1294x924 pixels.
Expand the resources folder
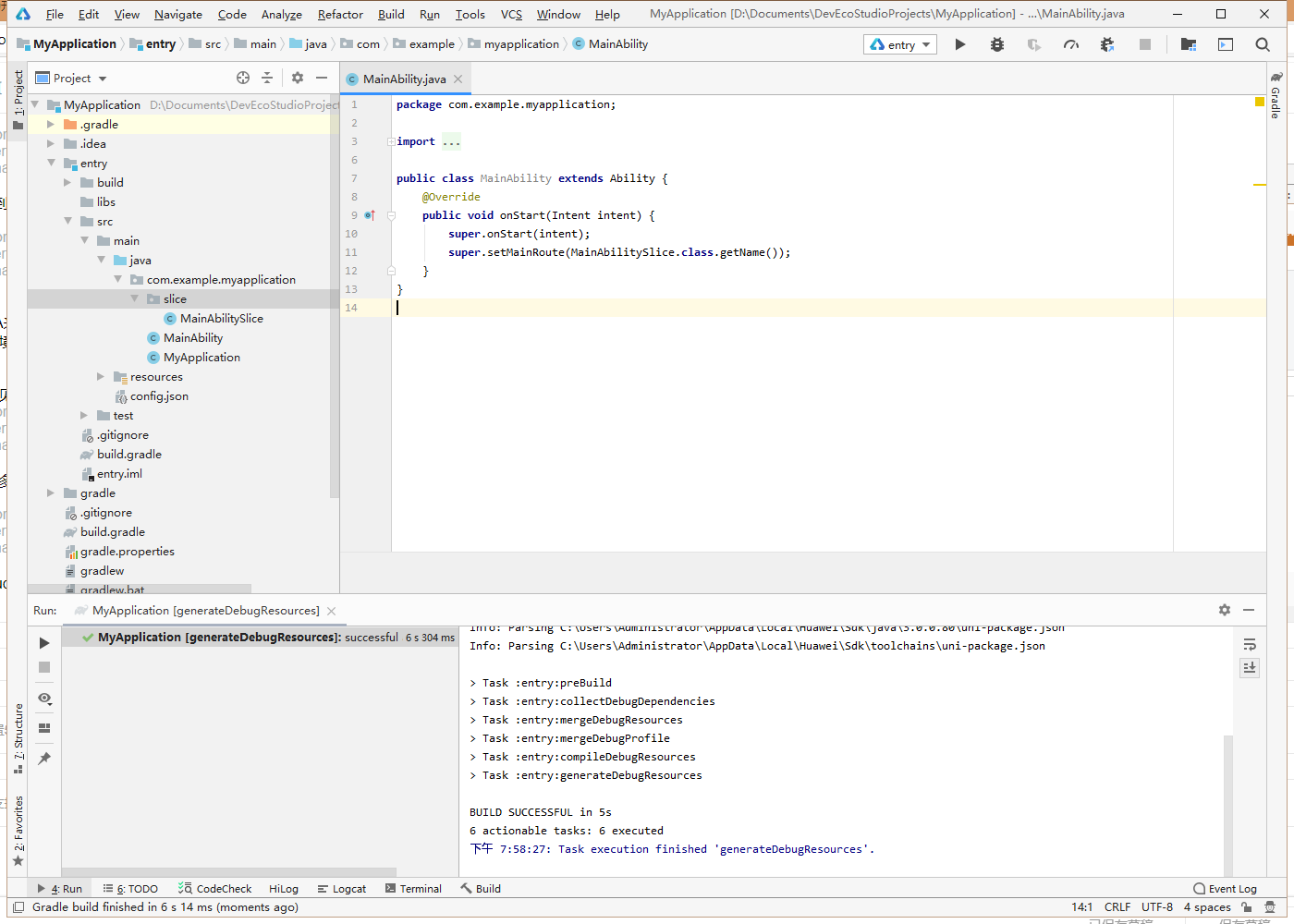click(x=101, y=377)
